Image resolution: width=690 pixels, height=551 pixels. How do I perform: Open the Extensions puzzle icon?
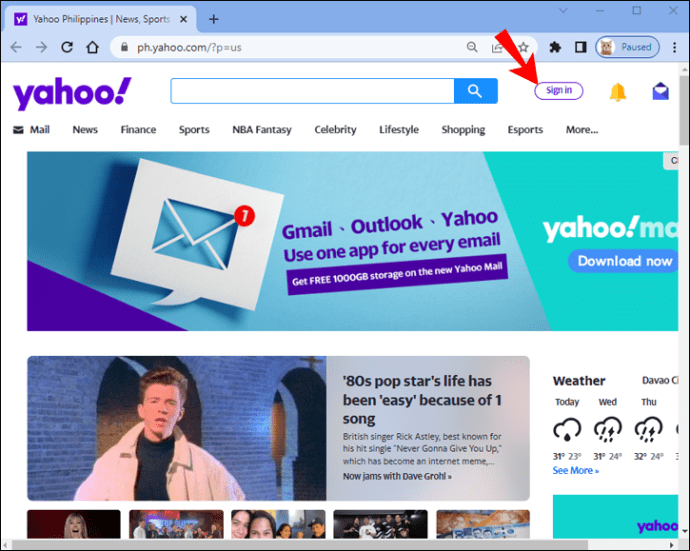click(x=555, y=47)
